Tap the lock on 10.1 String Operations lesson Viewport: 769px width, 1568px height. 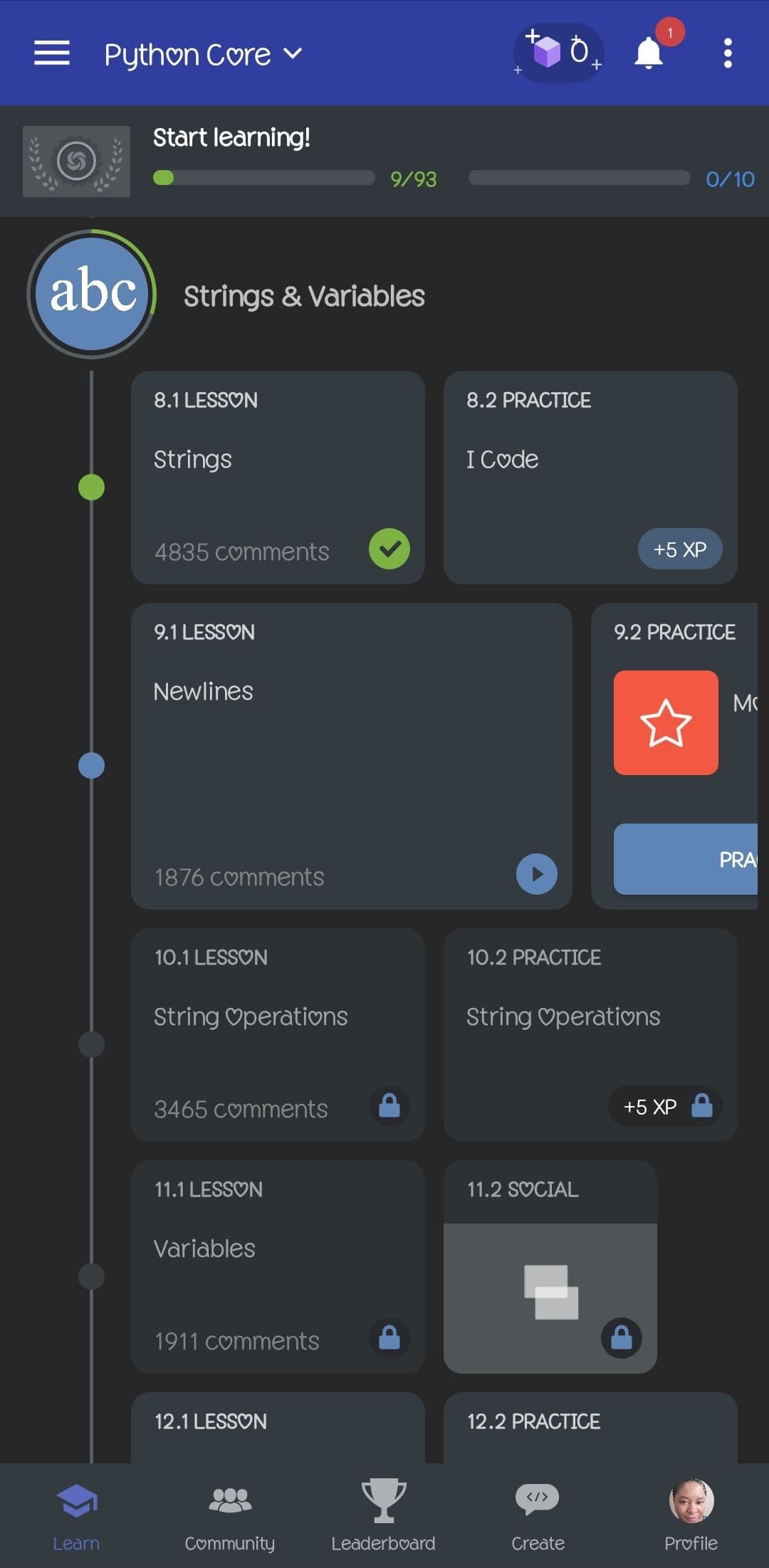(389, 1106)
